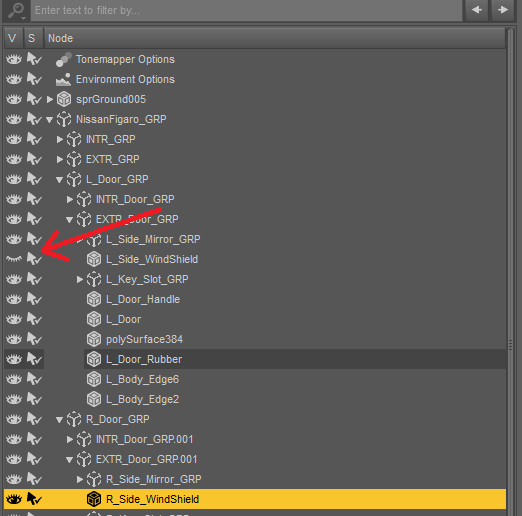The height and width of the screenshot is (516, 522).
Task: Toggle selectability arrow for L_Side_WindShield
Action: tap(34, 259)
